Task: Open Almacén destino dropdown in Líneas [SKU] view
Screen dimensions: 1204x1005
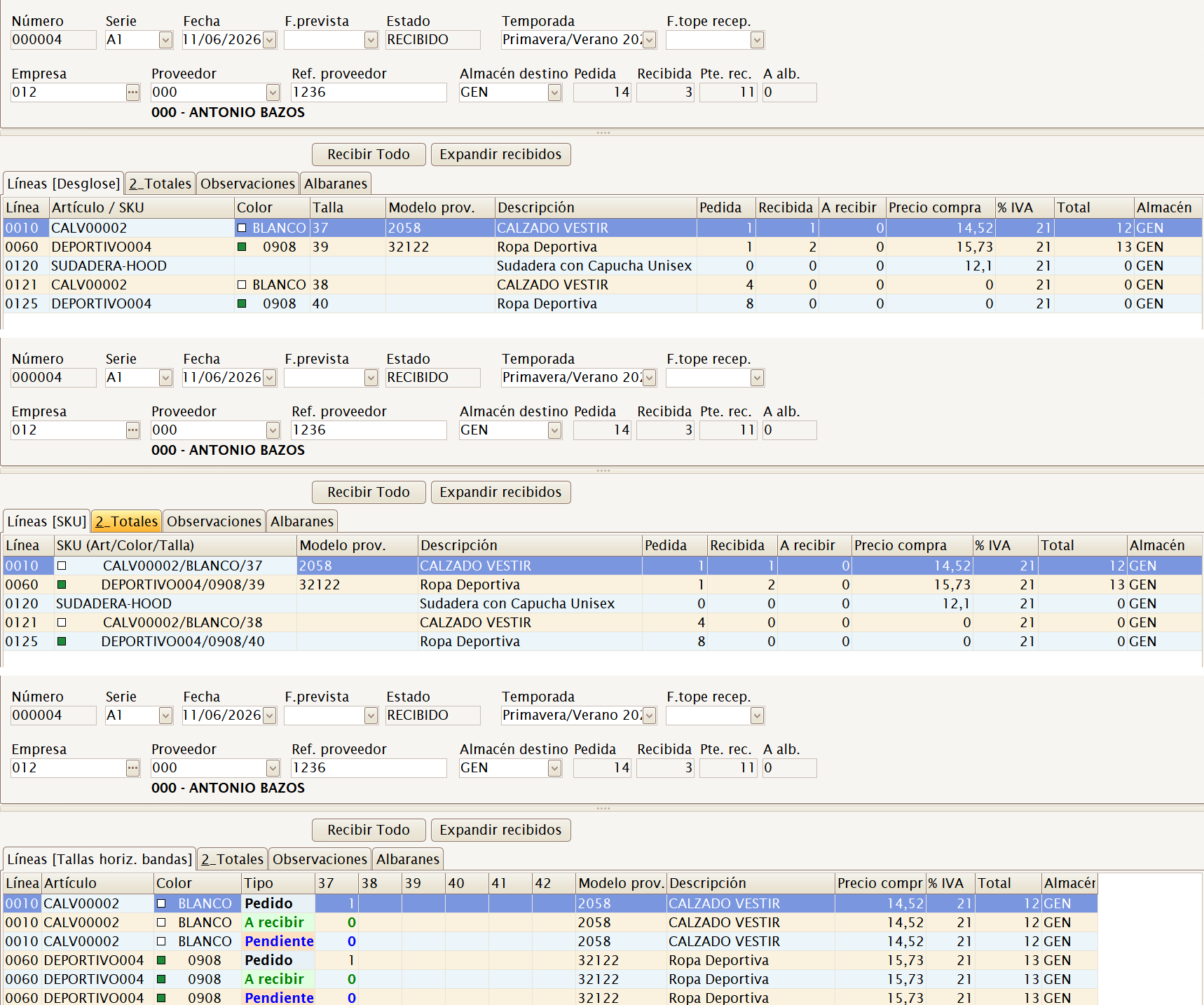Action: point(554,430)
